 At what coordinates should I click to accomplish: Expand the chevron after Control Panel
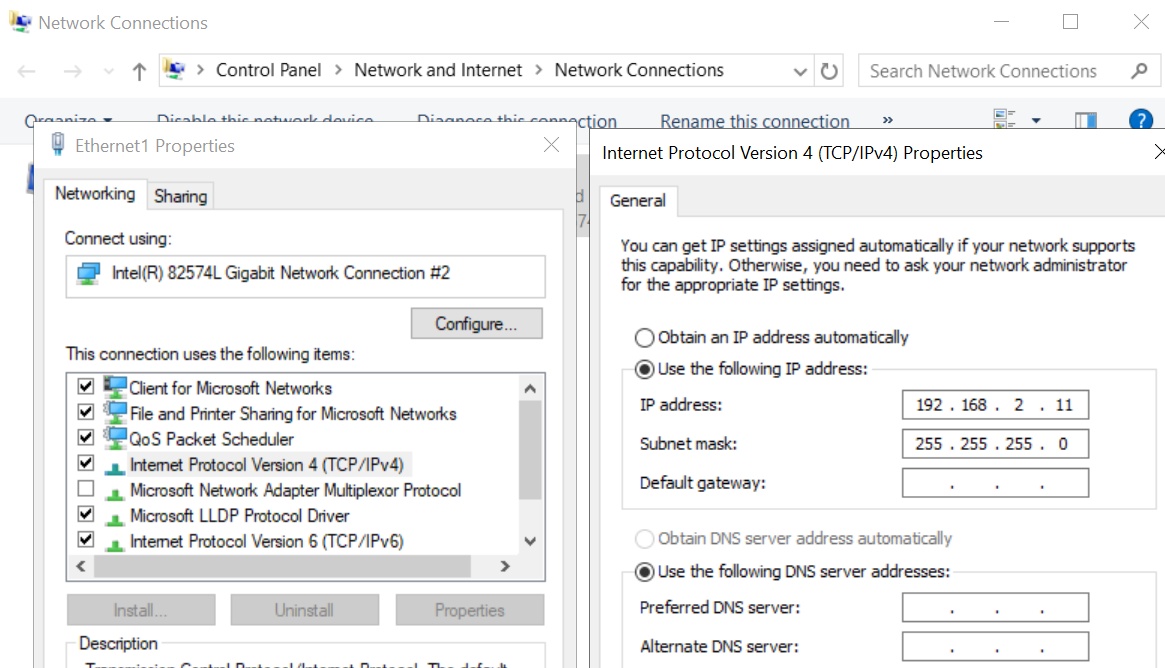click(338, 70)
